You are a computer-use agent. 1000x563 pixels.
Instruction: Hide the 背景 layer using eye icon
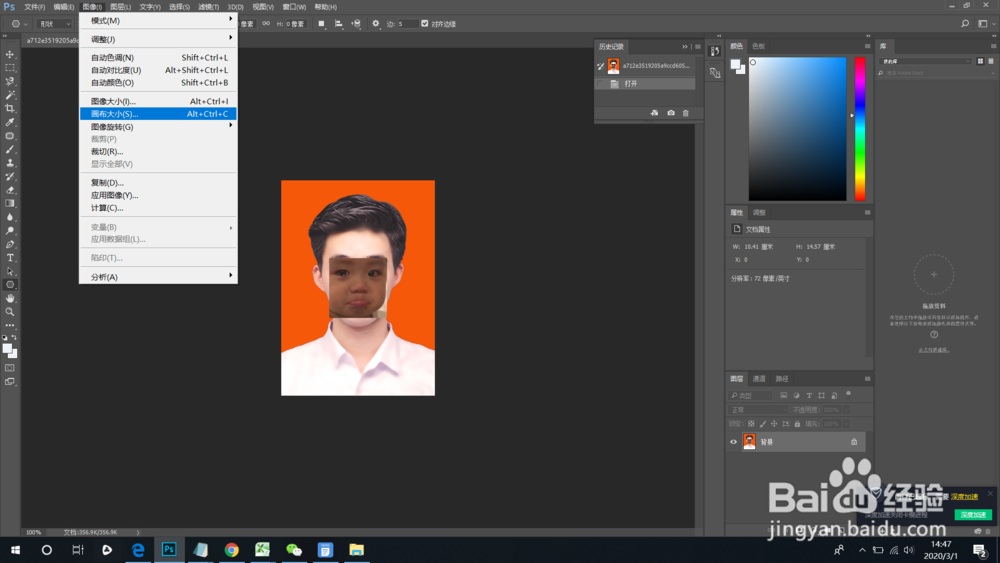coord(733,441)
